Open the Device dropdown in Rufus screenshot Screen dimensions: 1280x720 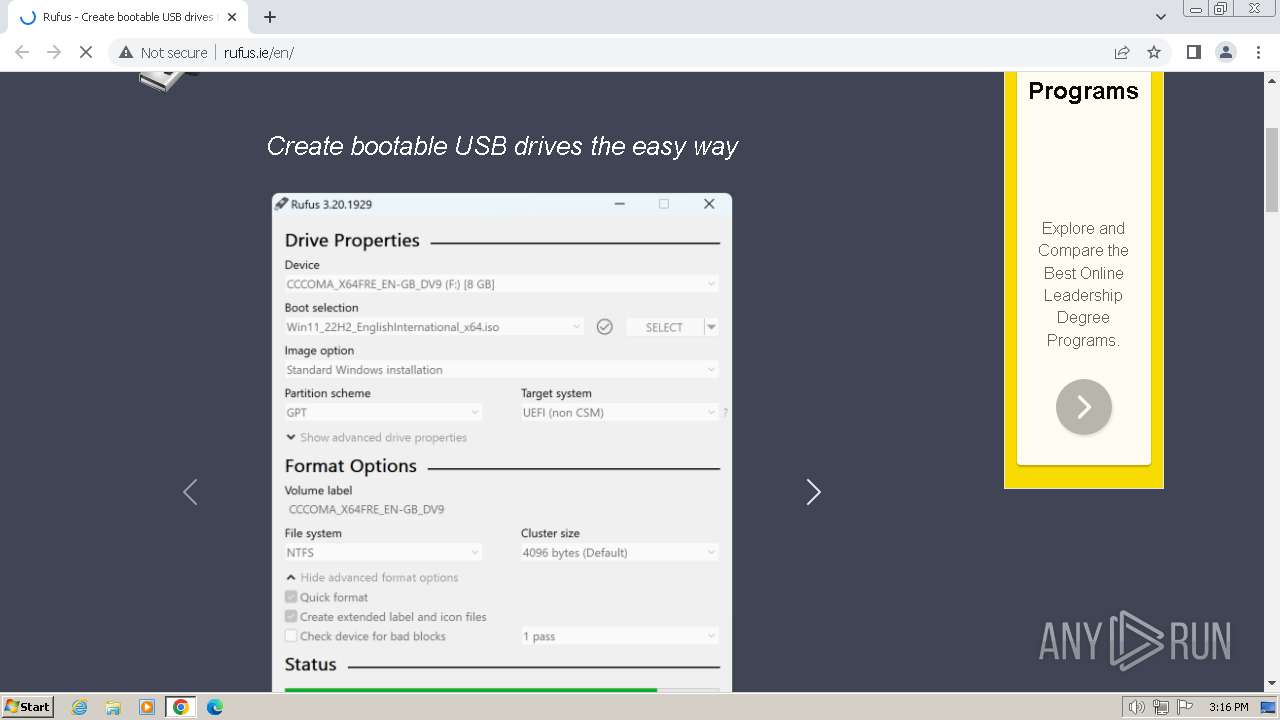[501, 284]
